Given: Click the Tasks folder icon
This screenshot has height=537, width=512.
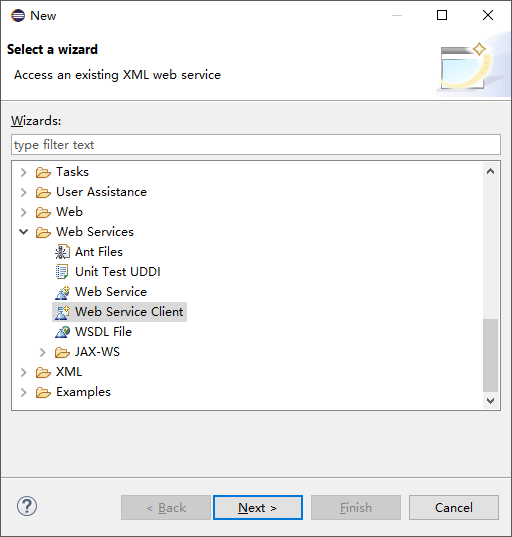Looking at the screenshot, I should [43, 172].
